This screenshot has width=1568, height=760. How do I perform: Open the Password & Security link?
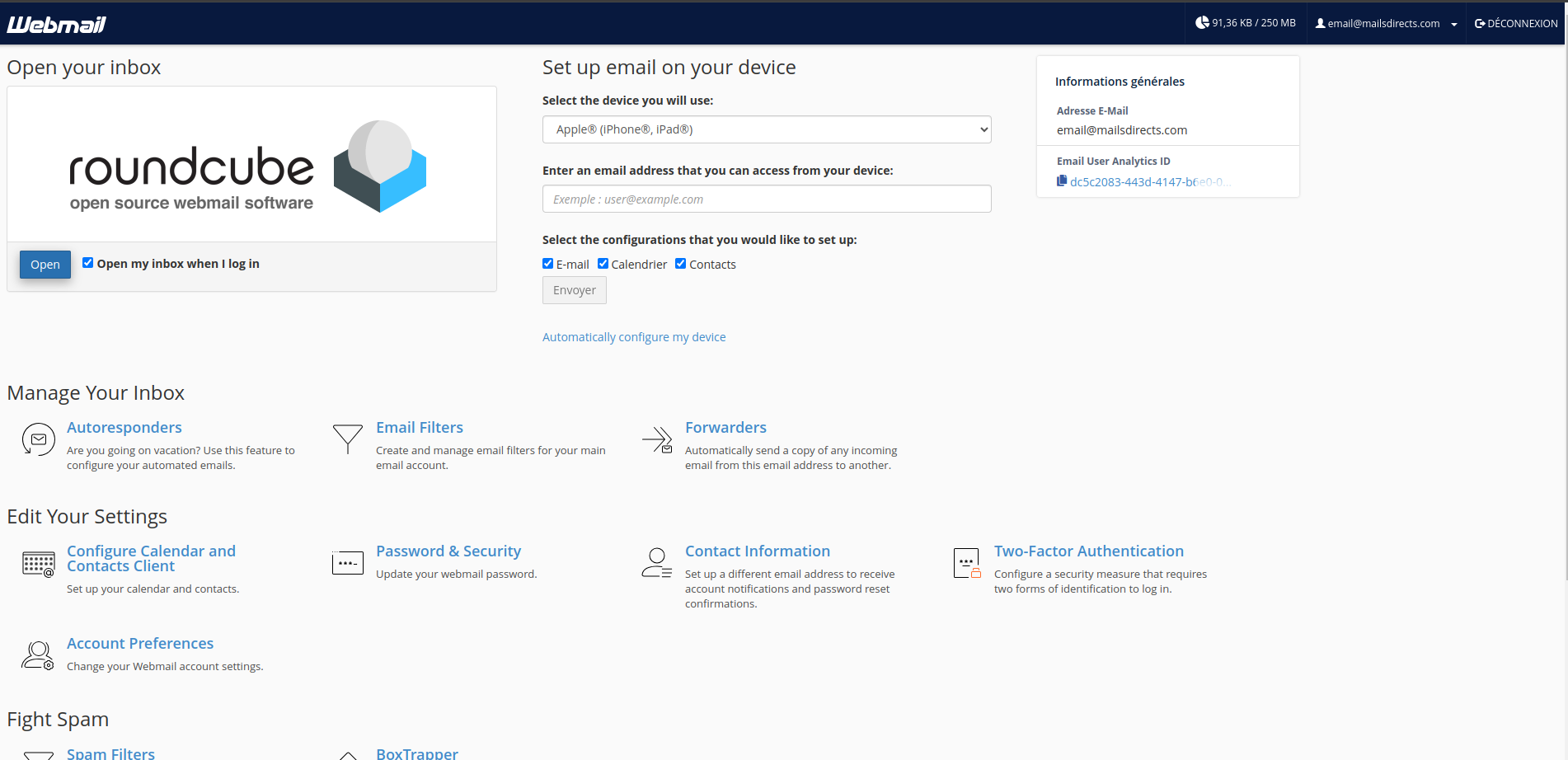[448, 551]
